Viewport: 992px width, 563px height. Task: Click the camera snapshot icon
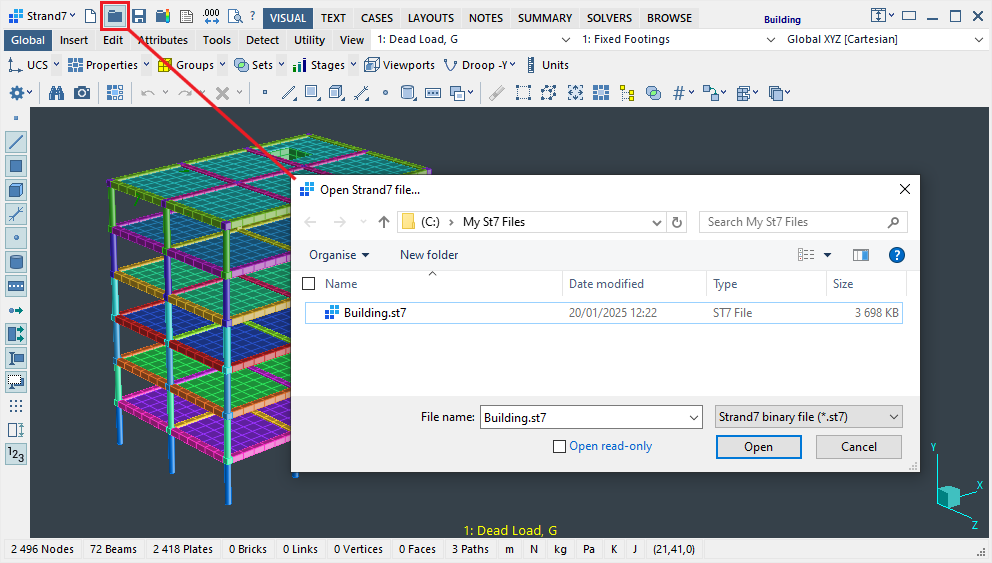click(x=82, y=94)
